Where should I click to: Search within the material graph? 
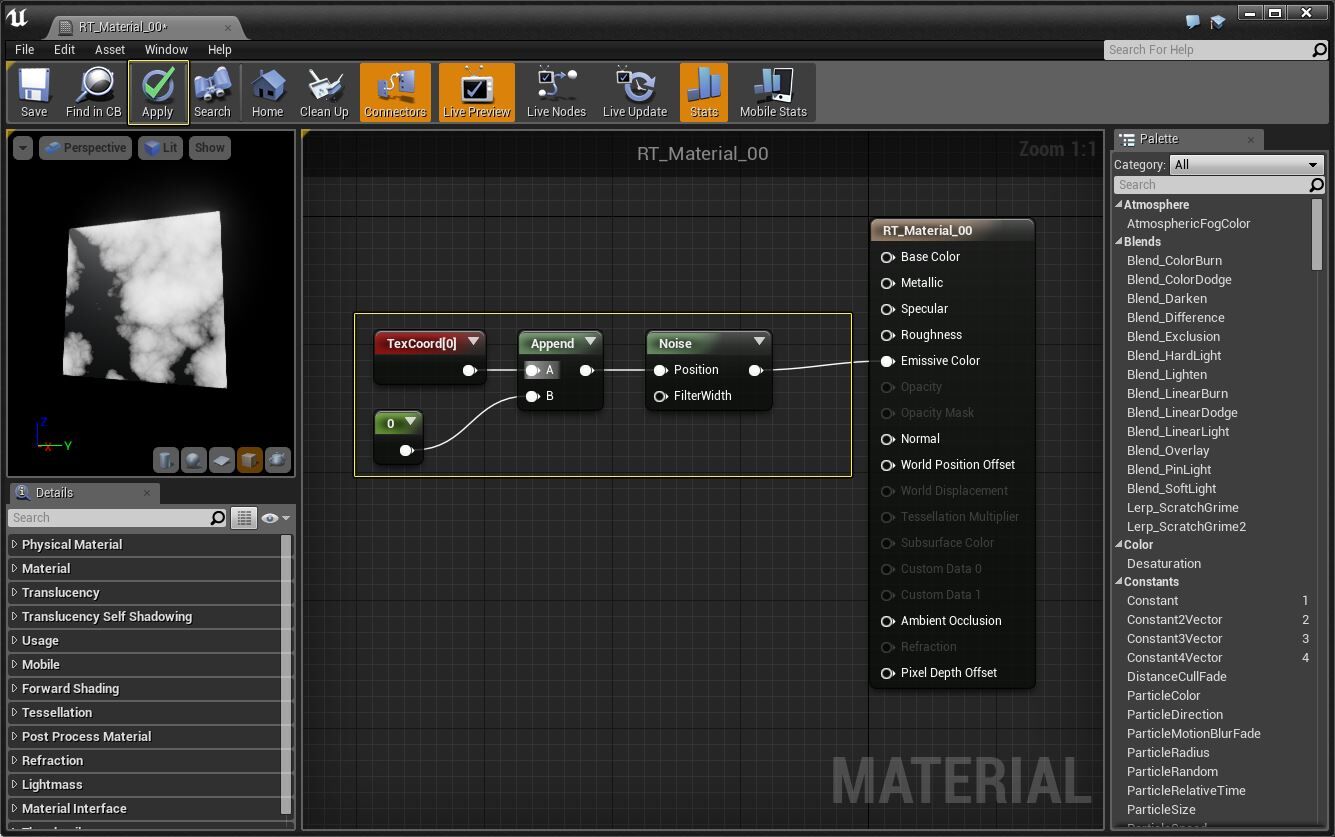click(212, 91)
